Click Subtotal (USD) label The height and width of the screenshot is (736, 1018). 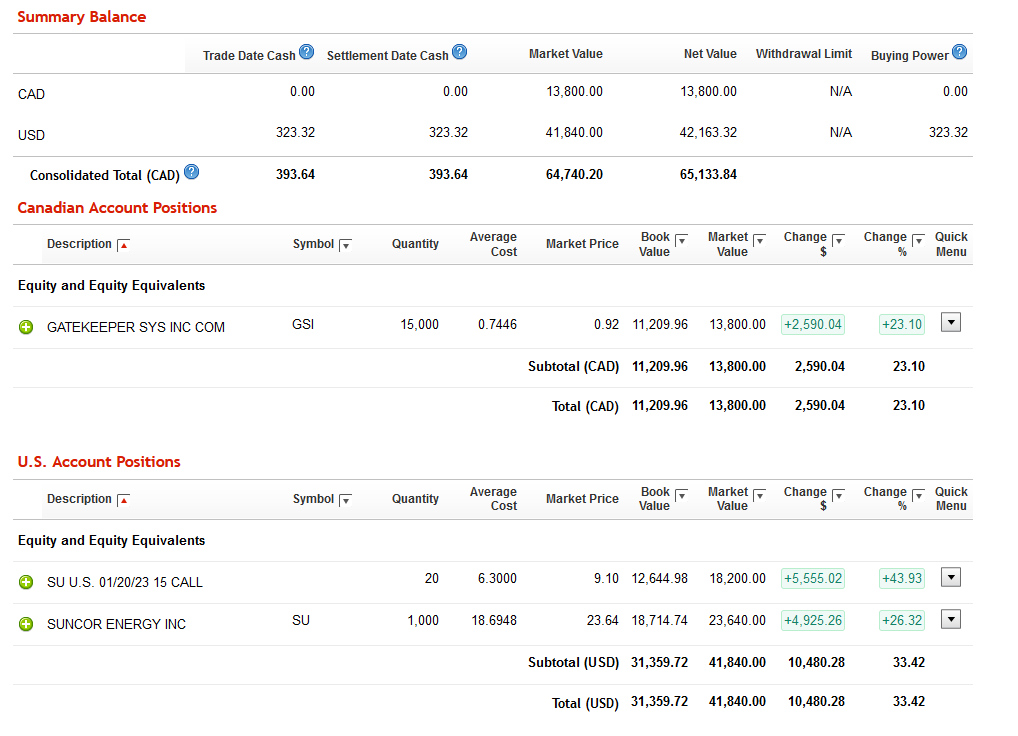tap(573, 663)
